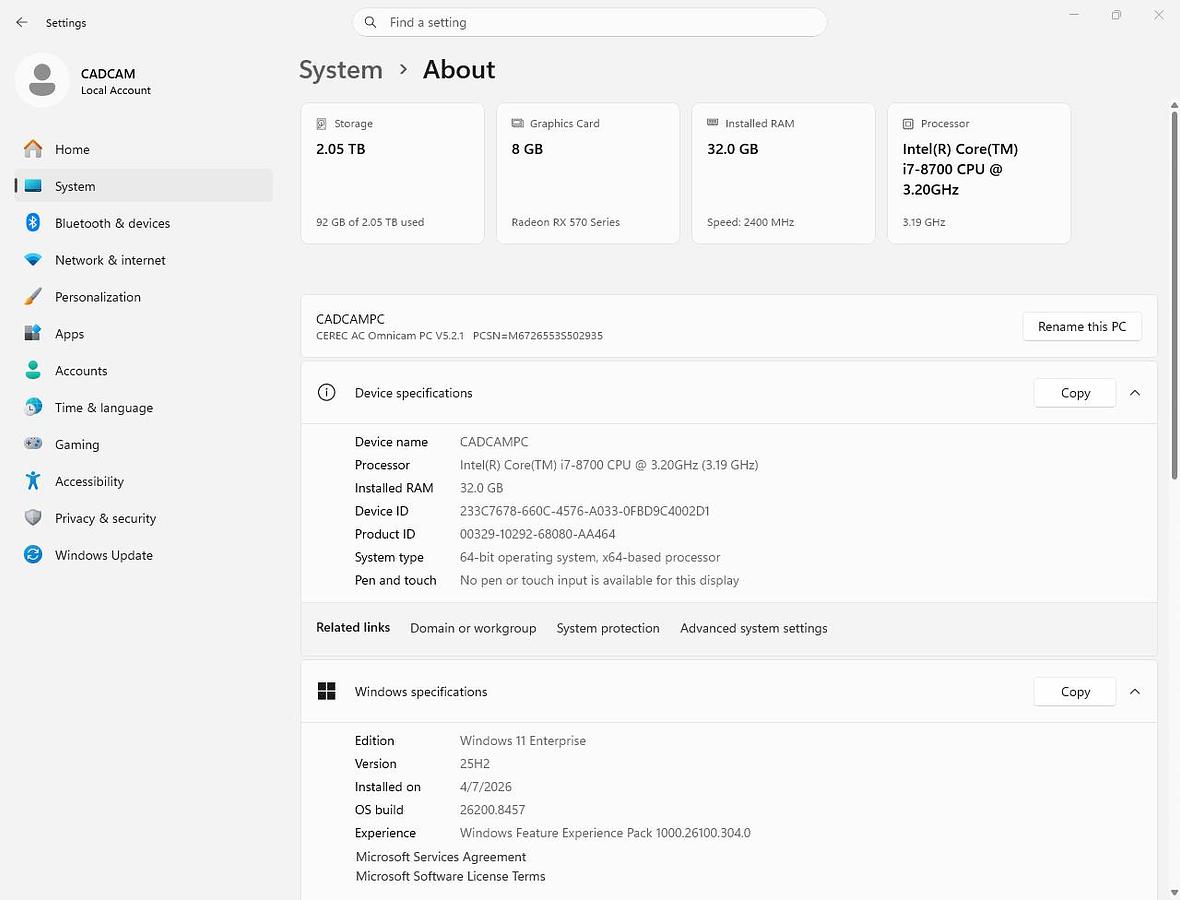The height and width of the screenshot is (900, 1180).
Task: Collapse the Device specifications section
Action: tap(1135, 393)
